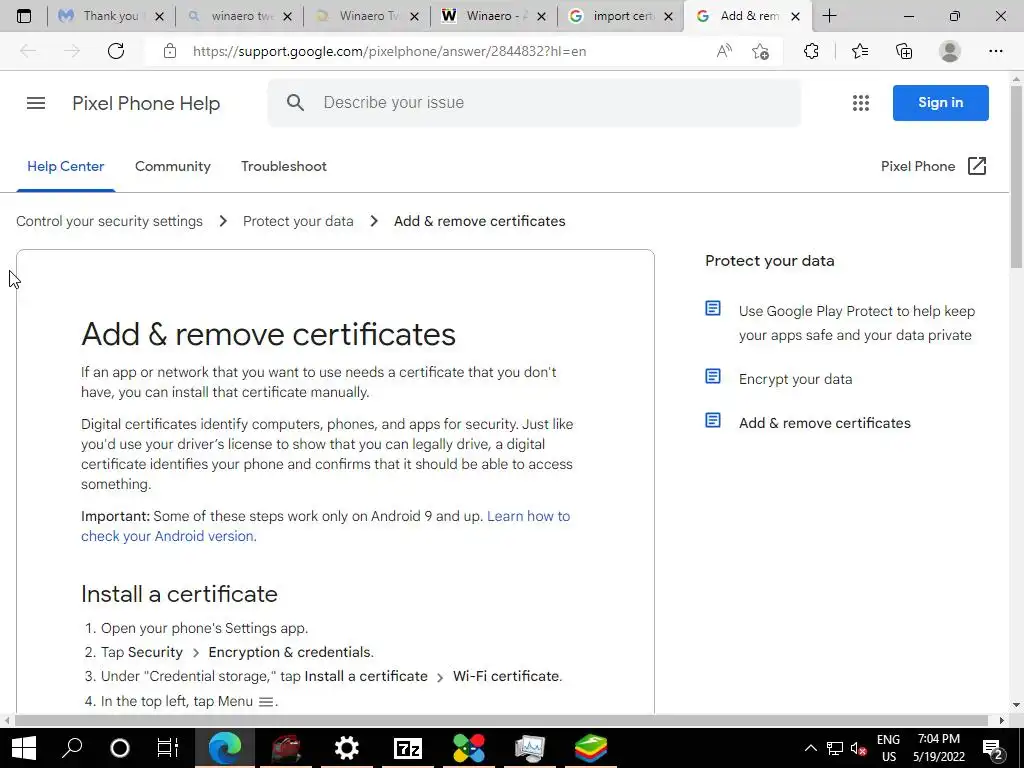Open the browser profile avatar
Viewport: 1024px width, 768px height.
tap(950, 51)
